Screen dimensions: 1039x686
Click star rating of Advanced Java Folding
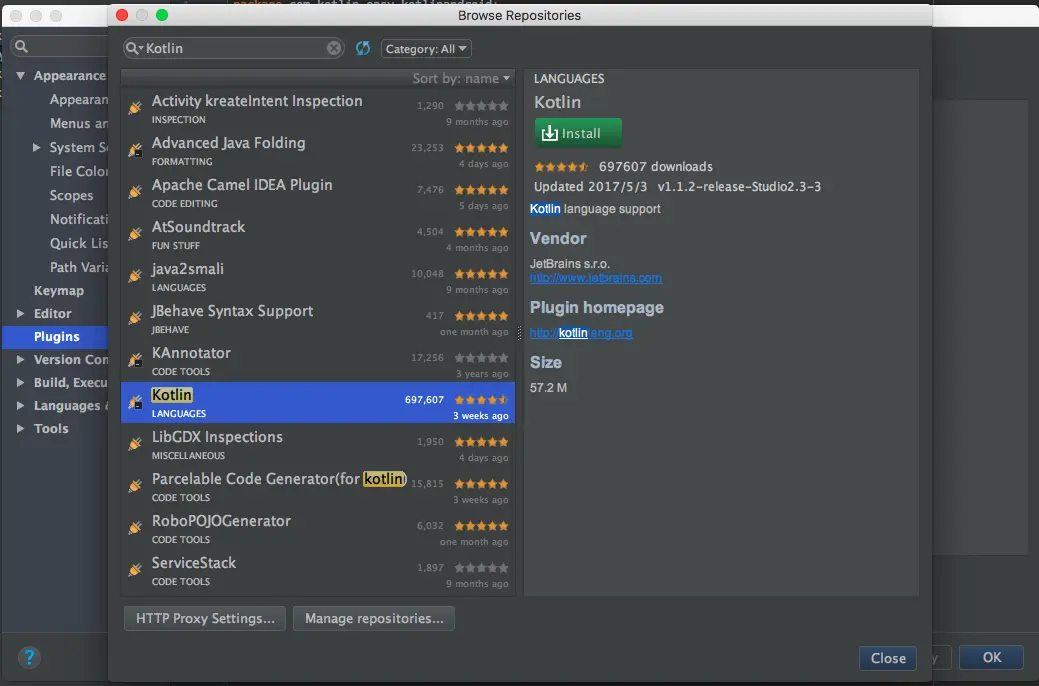pyautogui.click(x=482, y=148)
